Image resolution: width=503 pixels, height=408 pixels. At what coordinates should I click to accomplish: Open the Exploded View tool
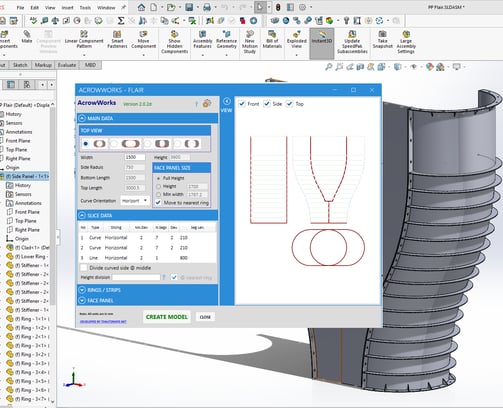point(296,40)
